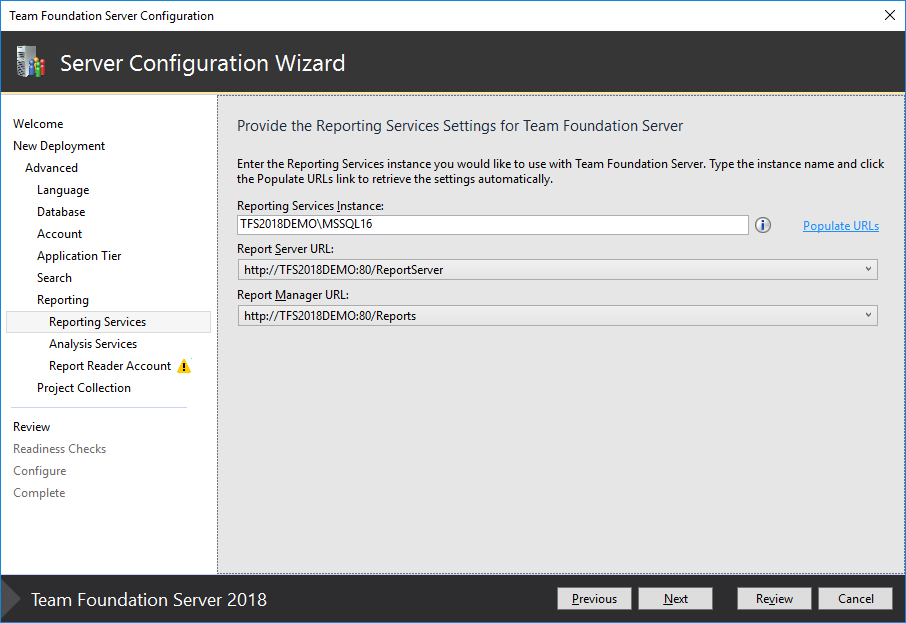Select the Database step in navigation
906x623 pixels.
61,212
